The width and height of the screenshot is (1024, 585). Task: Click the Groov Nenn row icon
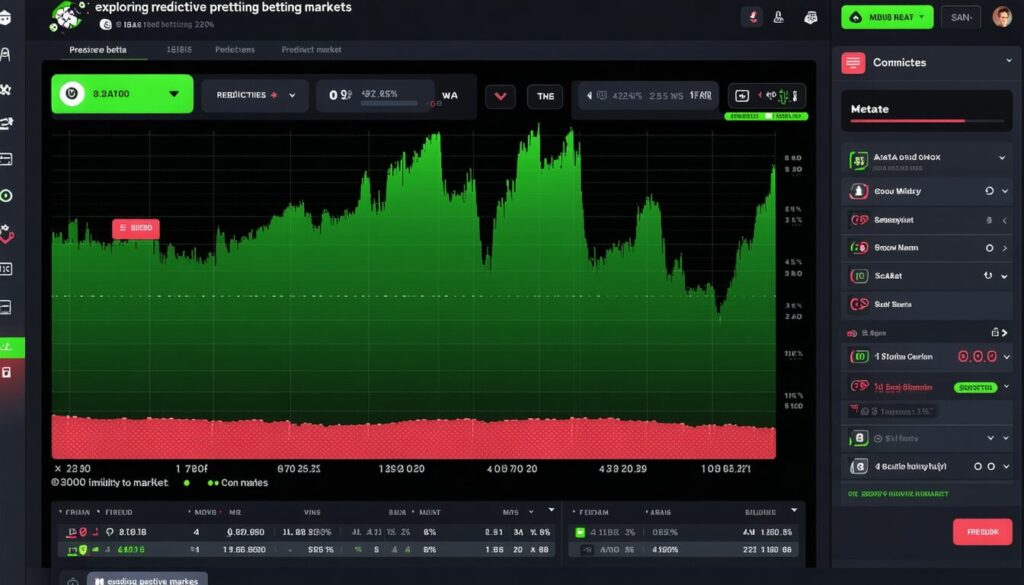(859, 248)
